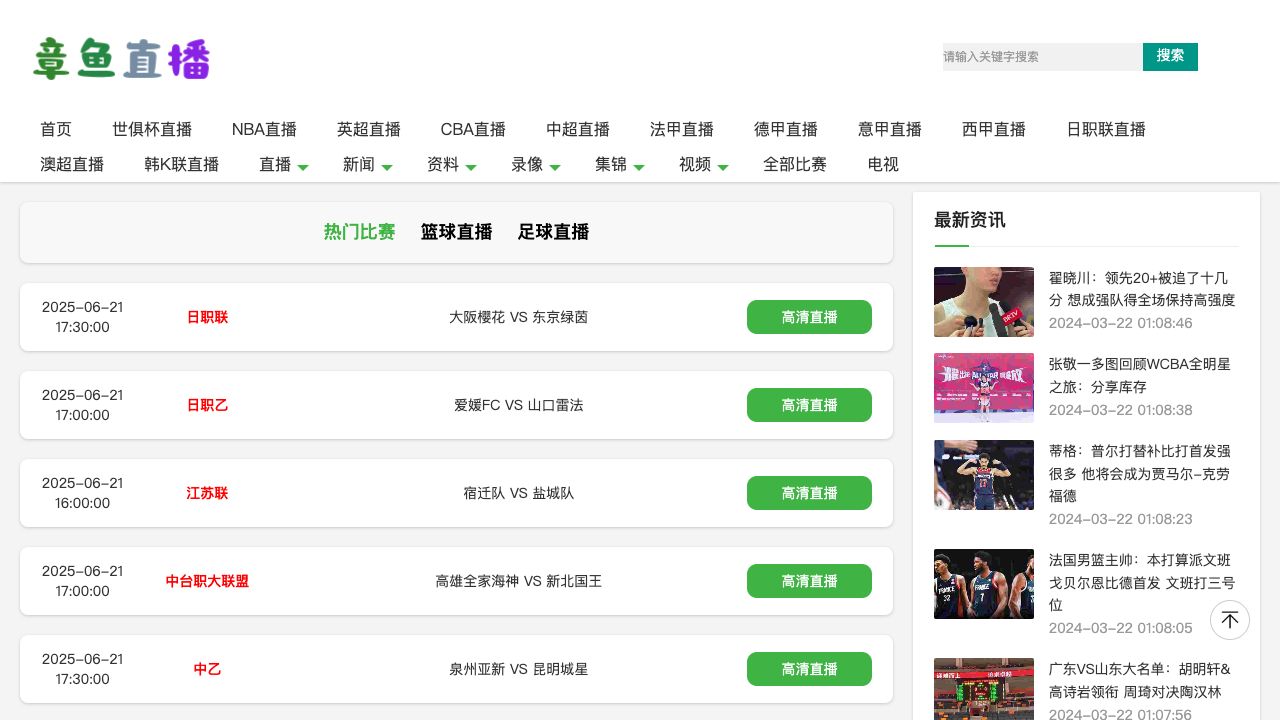Focus the keyword search input field
Screen dimensions: 1280x720
pos(1042,57)
